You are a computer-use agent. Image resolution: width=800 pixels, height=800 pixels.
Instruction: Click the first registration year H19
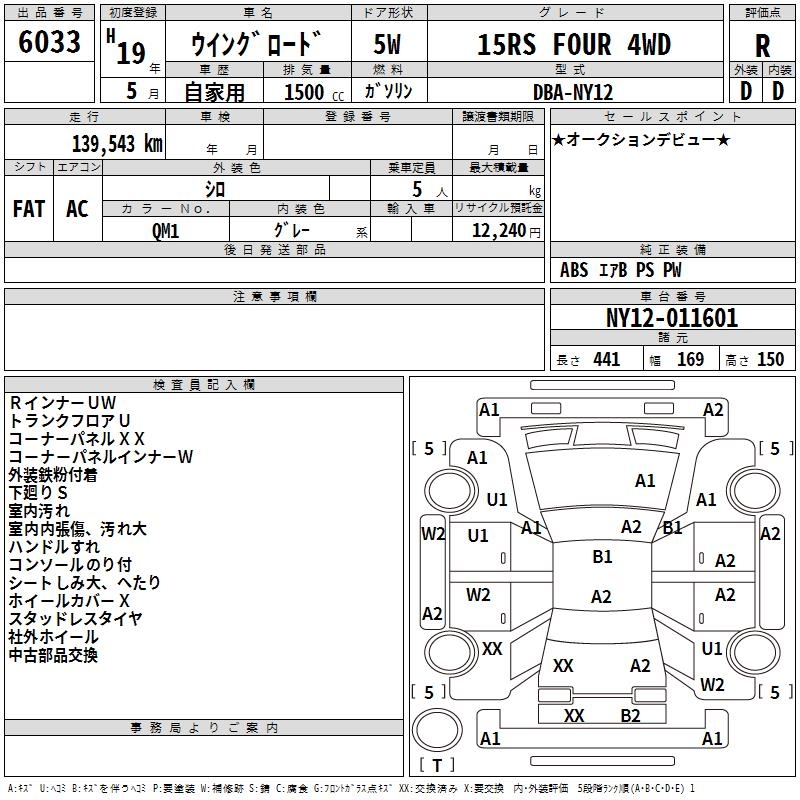(x=127, y=47)
